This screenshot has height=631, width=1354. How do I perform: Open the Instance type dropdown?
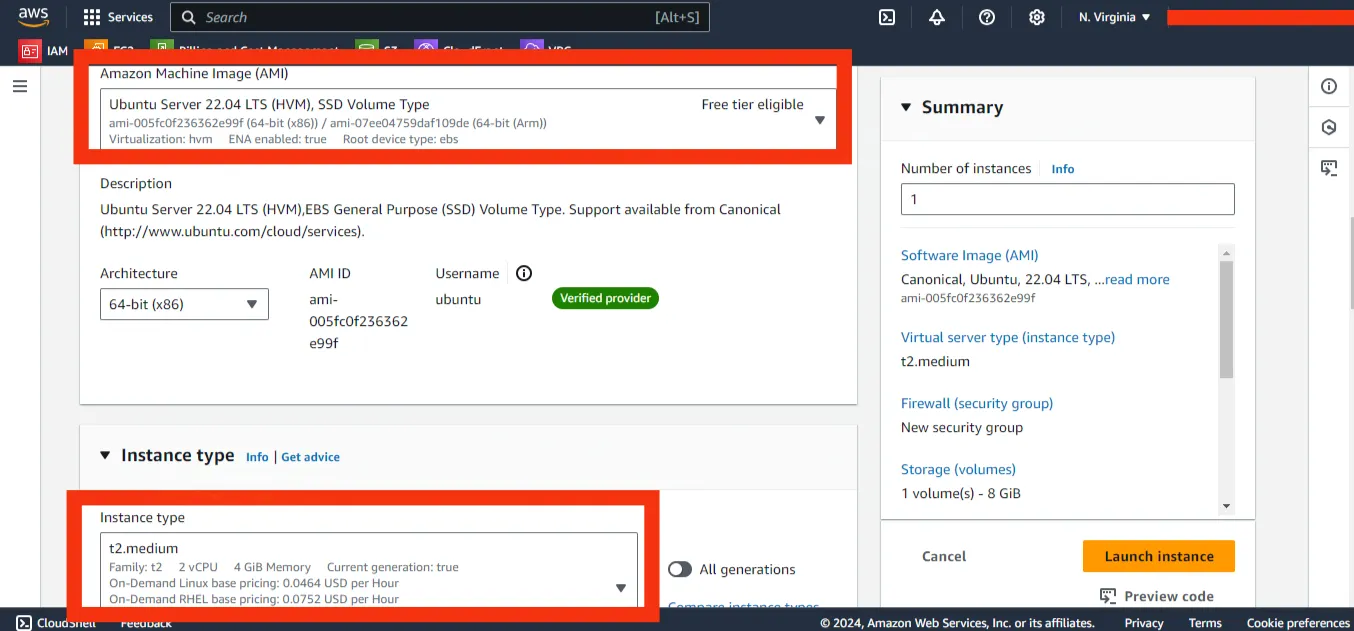click(x=621, y=589)
